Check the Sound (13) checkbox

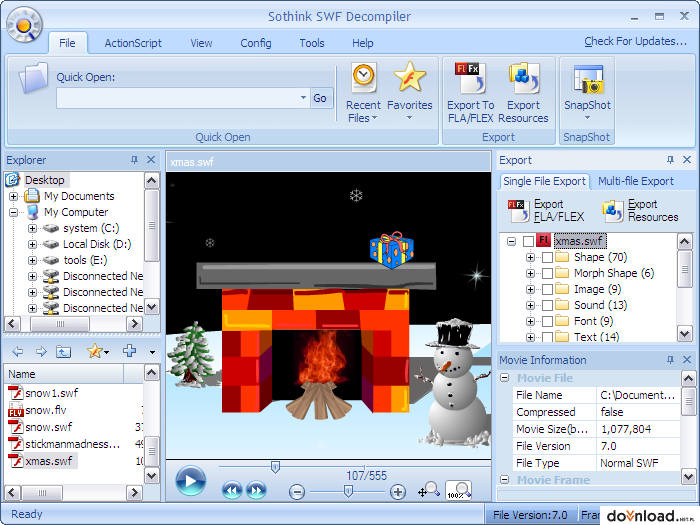click(547, 305)
